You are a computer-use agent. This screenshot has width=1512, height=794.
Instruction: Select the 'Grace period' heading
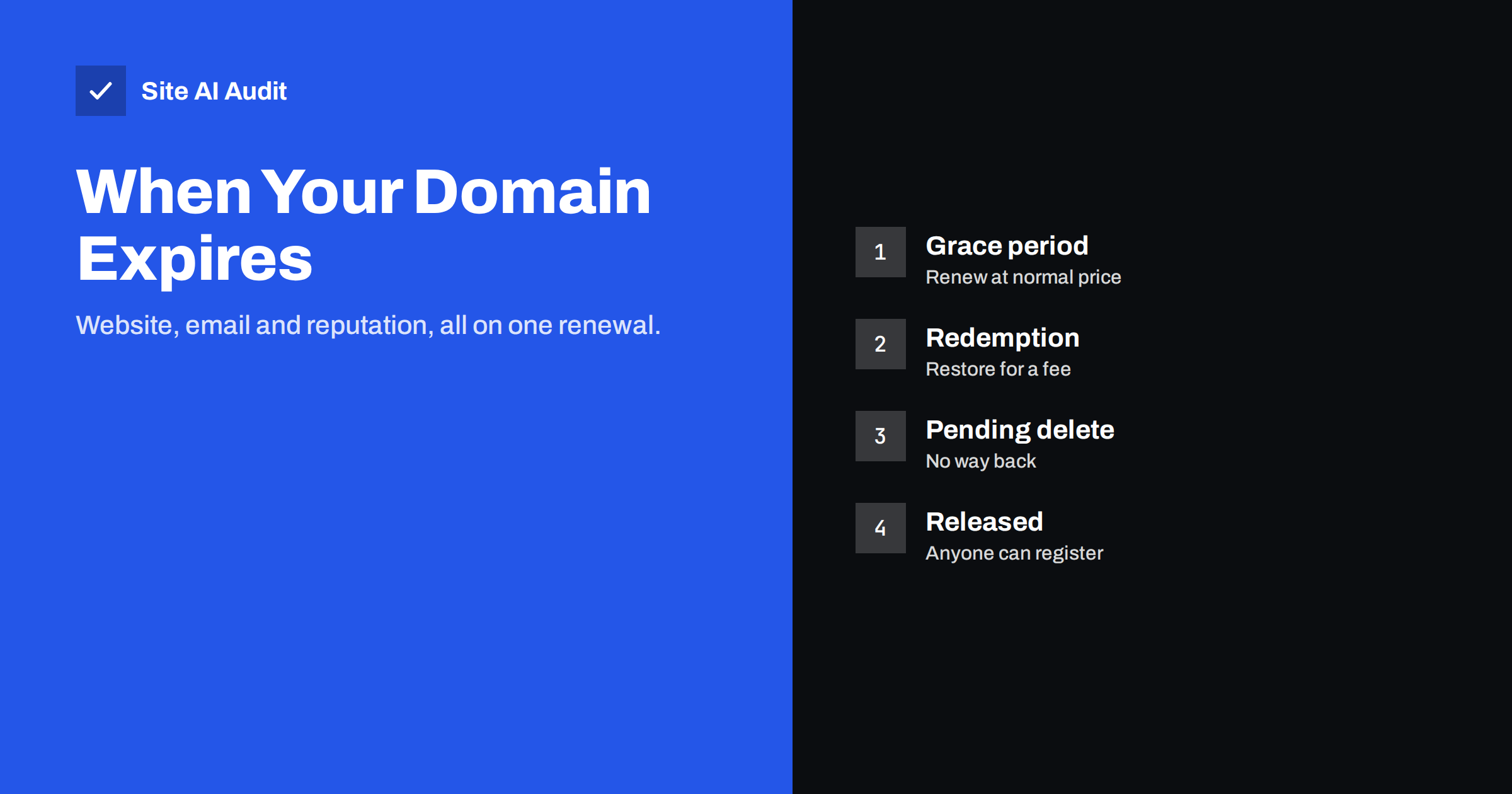[1007, 246]
